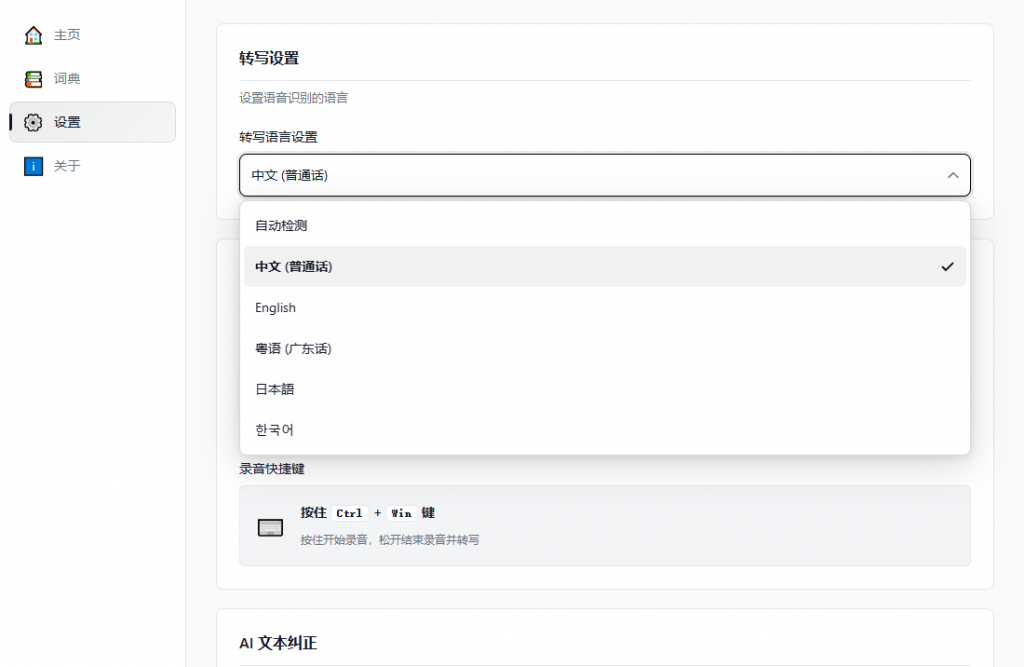The width and height of the screenshot is (1024, 667).
Task: Click the 按住开始录音 hint text
Action: (x=389, y=540)
